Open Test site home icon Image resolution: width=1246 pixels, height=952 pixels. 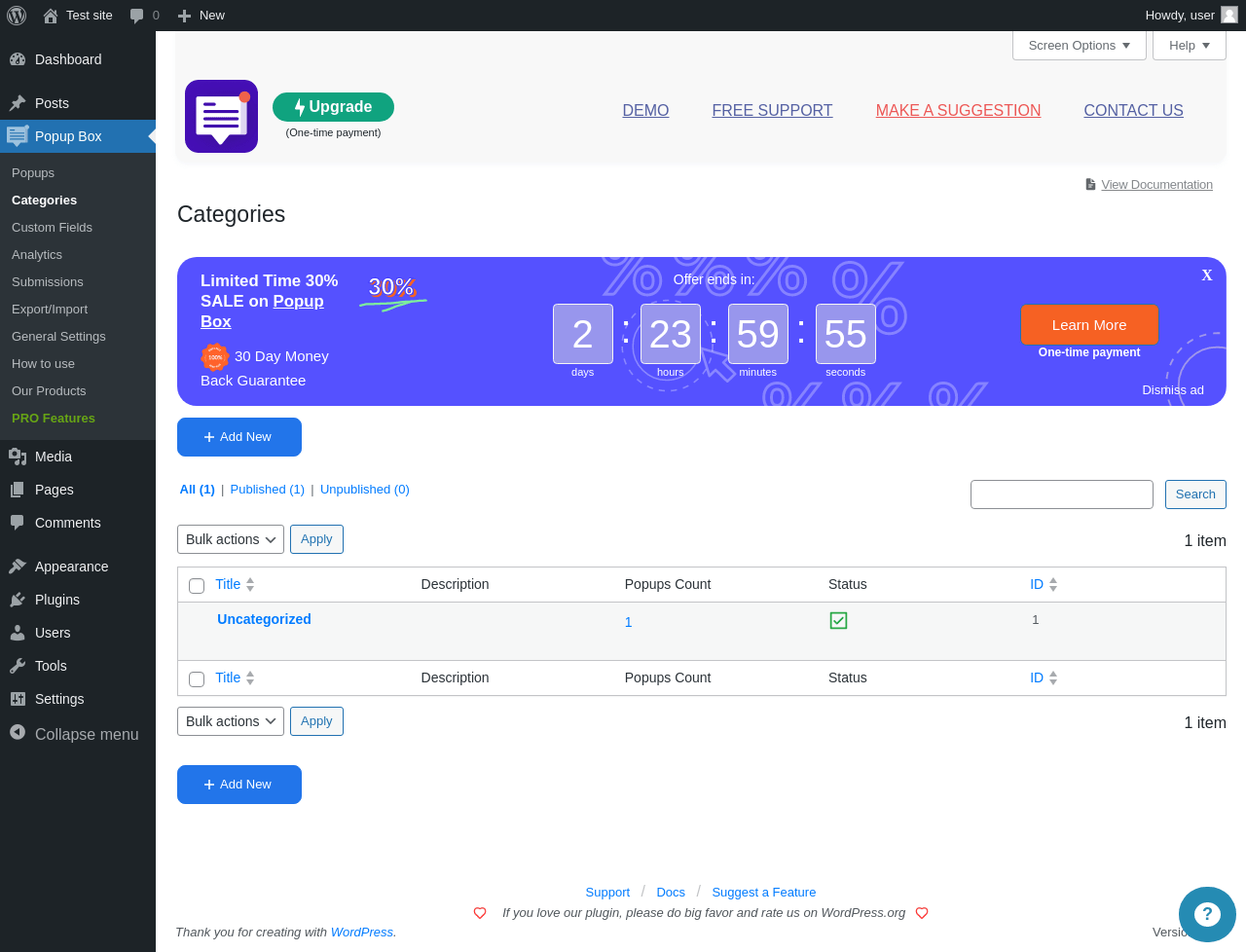(x=51, y=16)
